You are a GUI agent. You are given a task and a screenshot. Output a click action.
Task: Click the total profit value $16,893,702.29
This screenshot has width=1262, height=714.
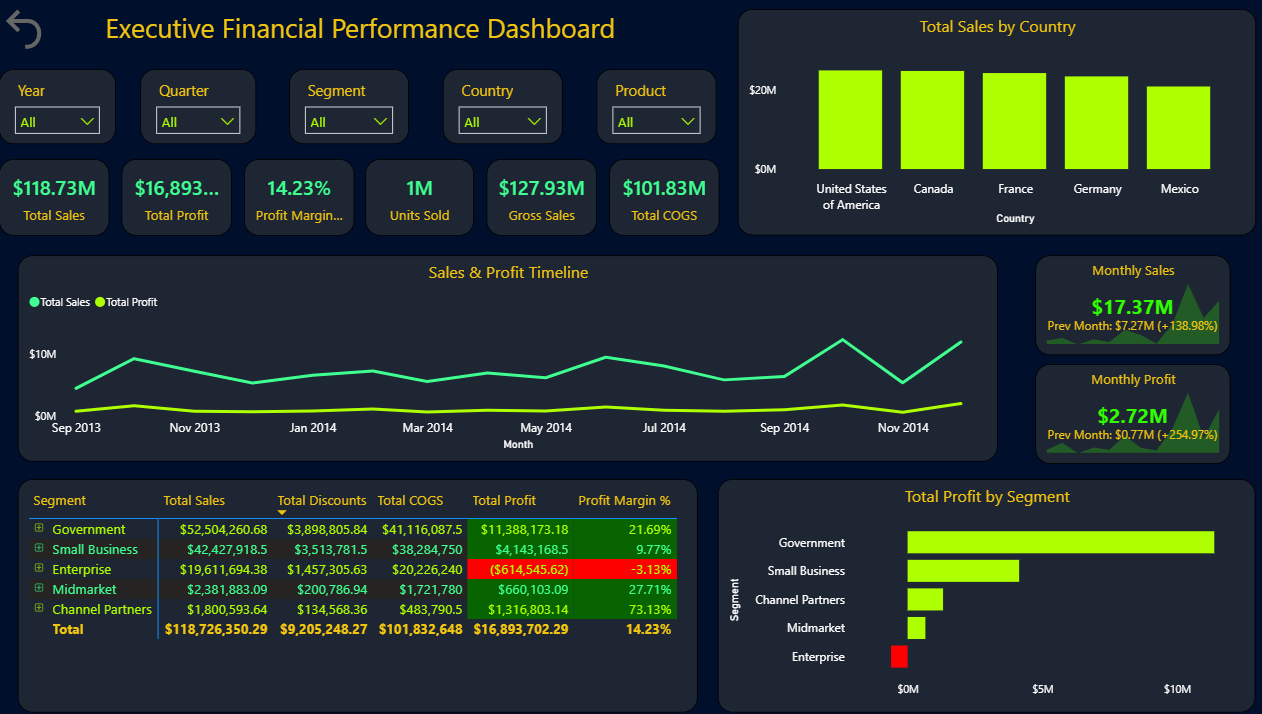pos(521,629)
